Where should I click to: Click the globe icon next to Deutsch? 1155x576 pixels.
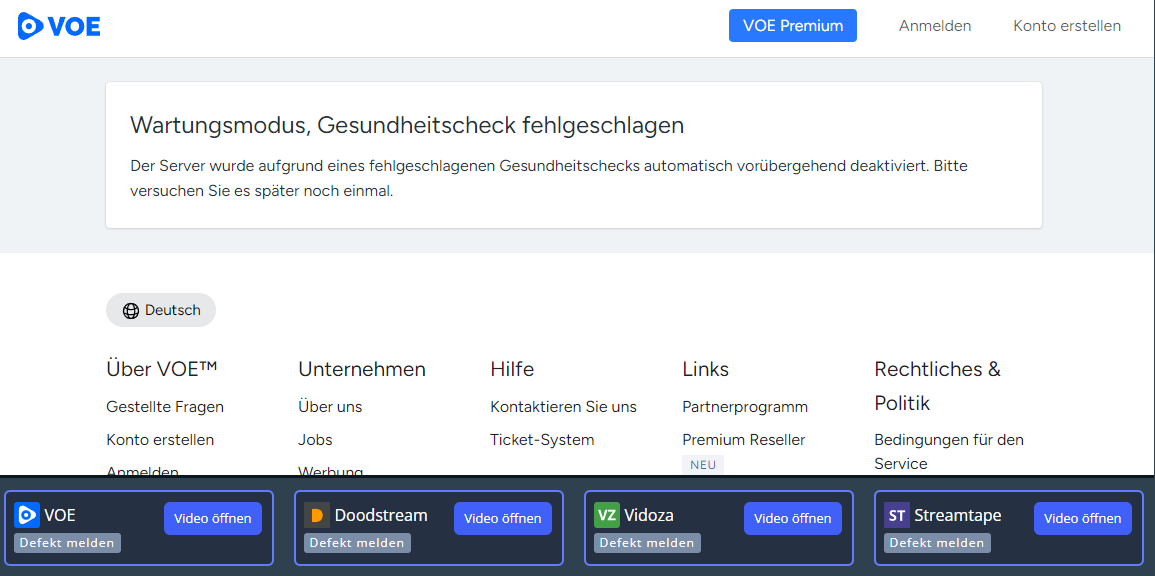pyautogui.click(x=131, y=311)
